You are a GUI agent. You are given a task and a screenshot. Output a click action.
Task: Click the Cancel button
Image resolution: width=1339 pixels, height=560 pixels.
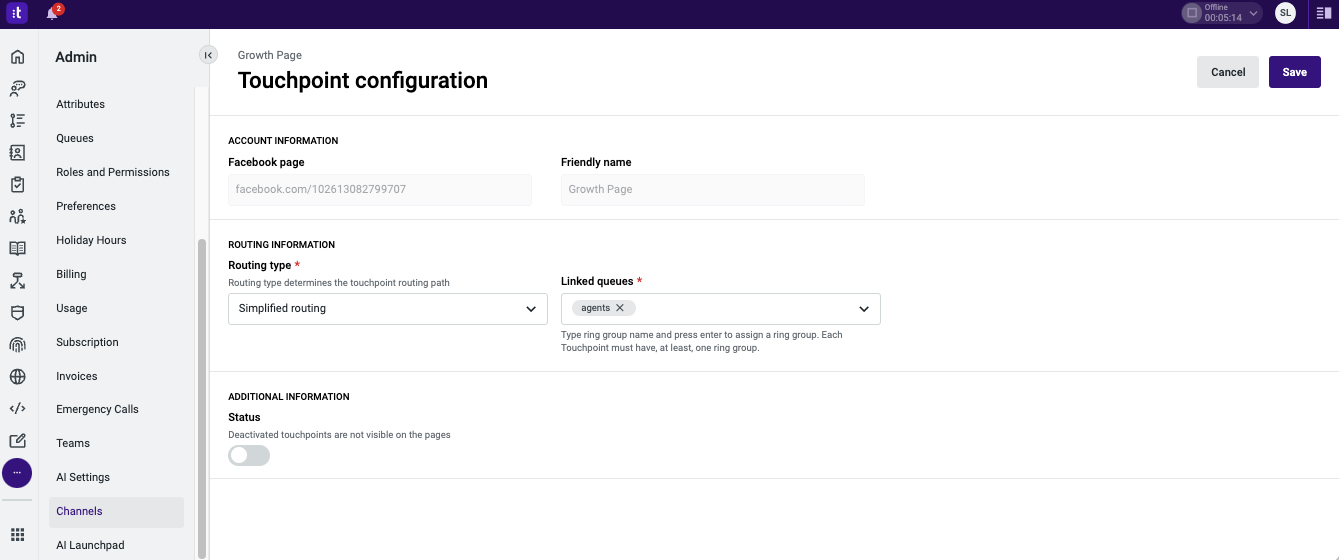[x=1228, y=72]
